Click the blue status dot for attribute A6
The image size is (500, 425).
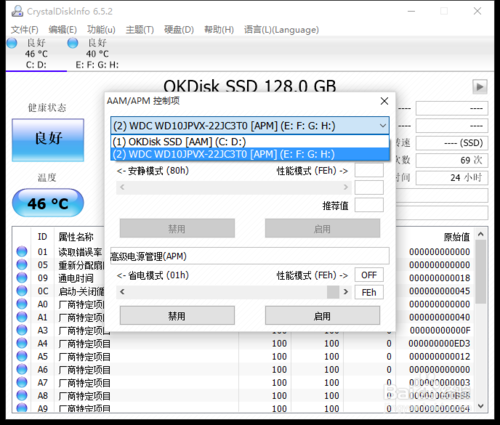pyautogui.click(x=22, y=369)
